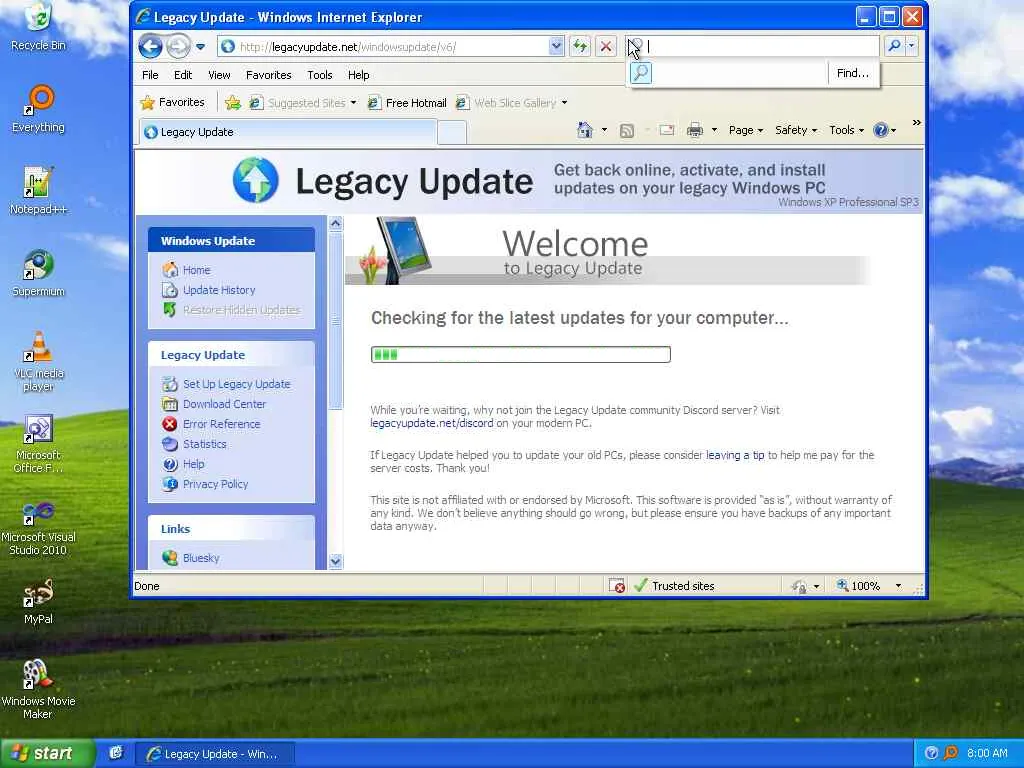Open a new blank tab
This screenshot has width=1024, height=768.
[452, 133]
